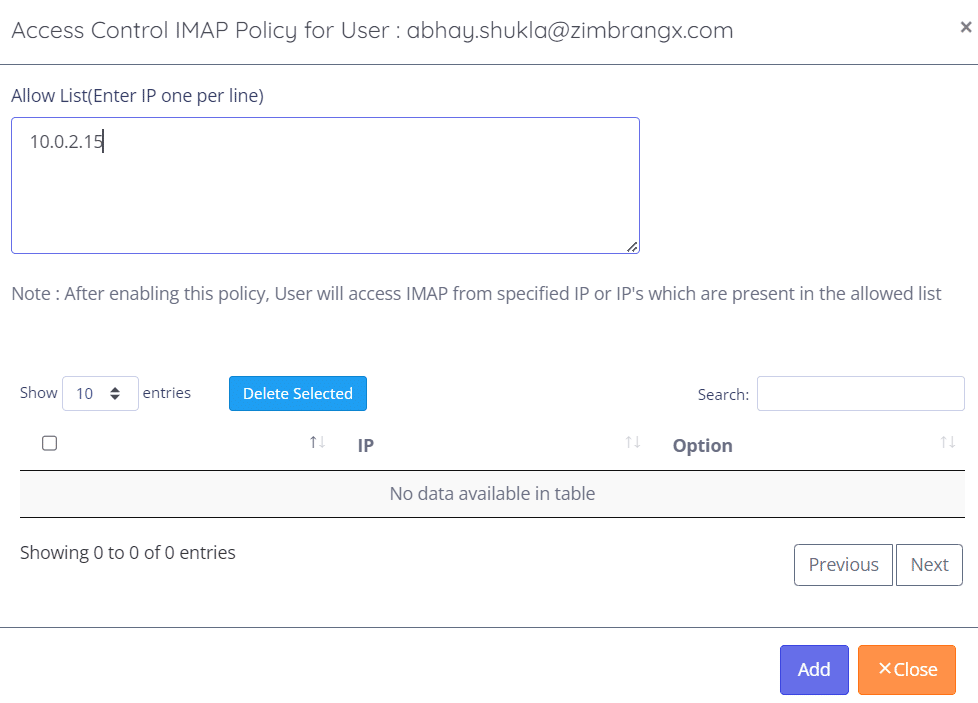The image size is (978, 703).
Task: Click the orange Close button
Action: click(x=906, y=670)
